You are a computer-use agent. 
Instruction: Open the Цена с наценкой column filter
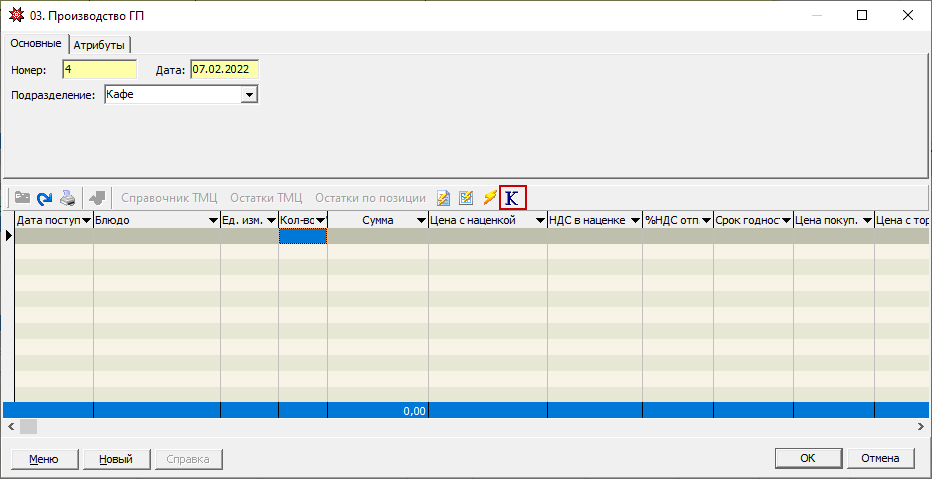point(539,220)
